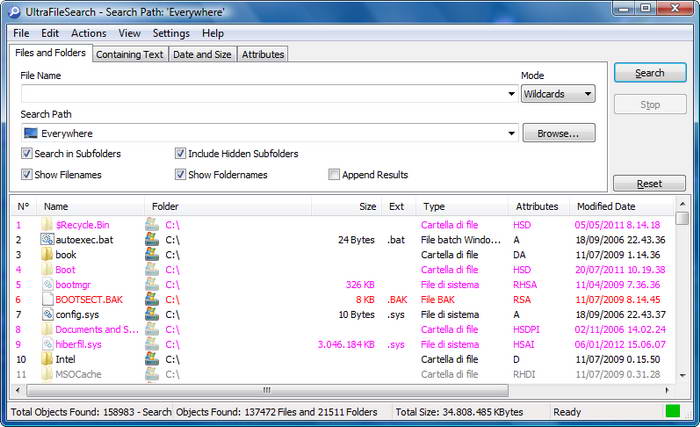Click the bootmgr file icon
Screen dimensions: 700x427
[x=47, y=285]
